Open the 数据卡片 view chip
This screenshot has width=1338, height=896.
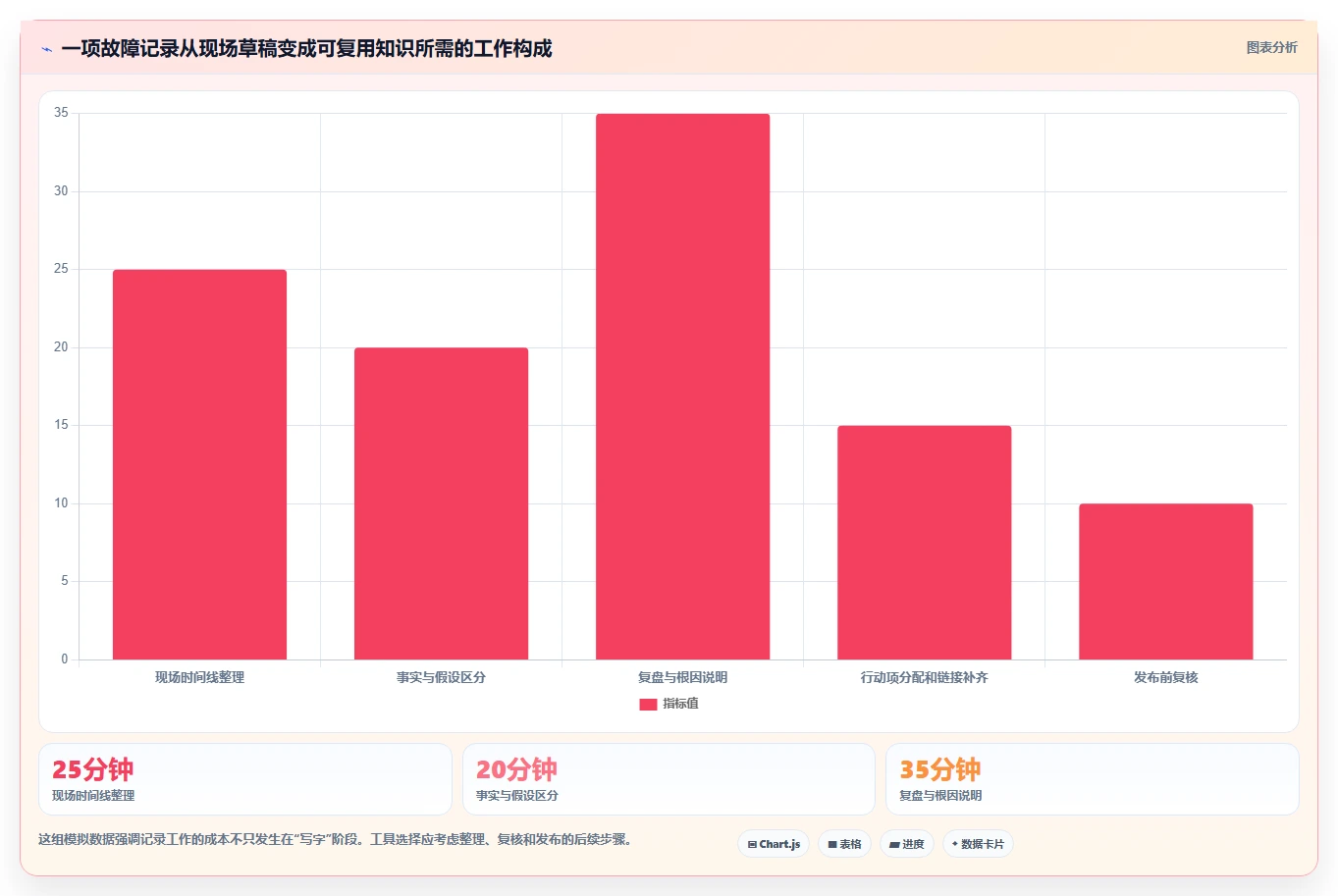(x=978, y=844)
